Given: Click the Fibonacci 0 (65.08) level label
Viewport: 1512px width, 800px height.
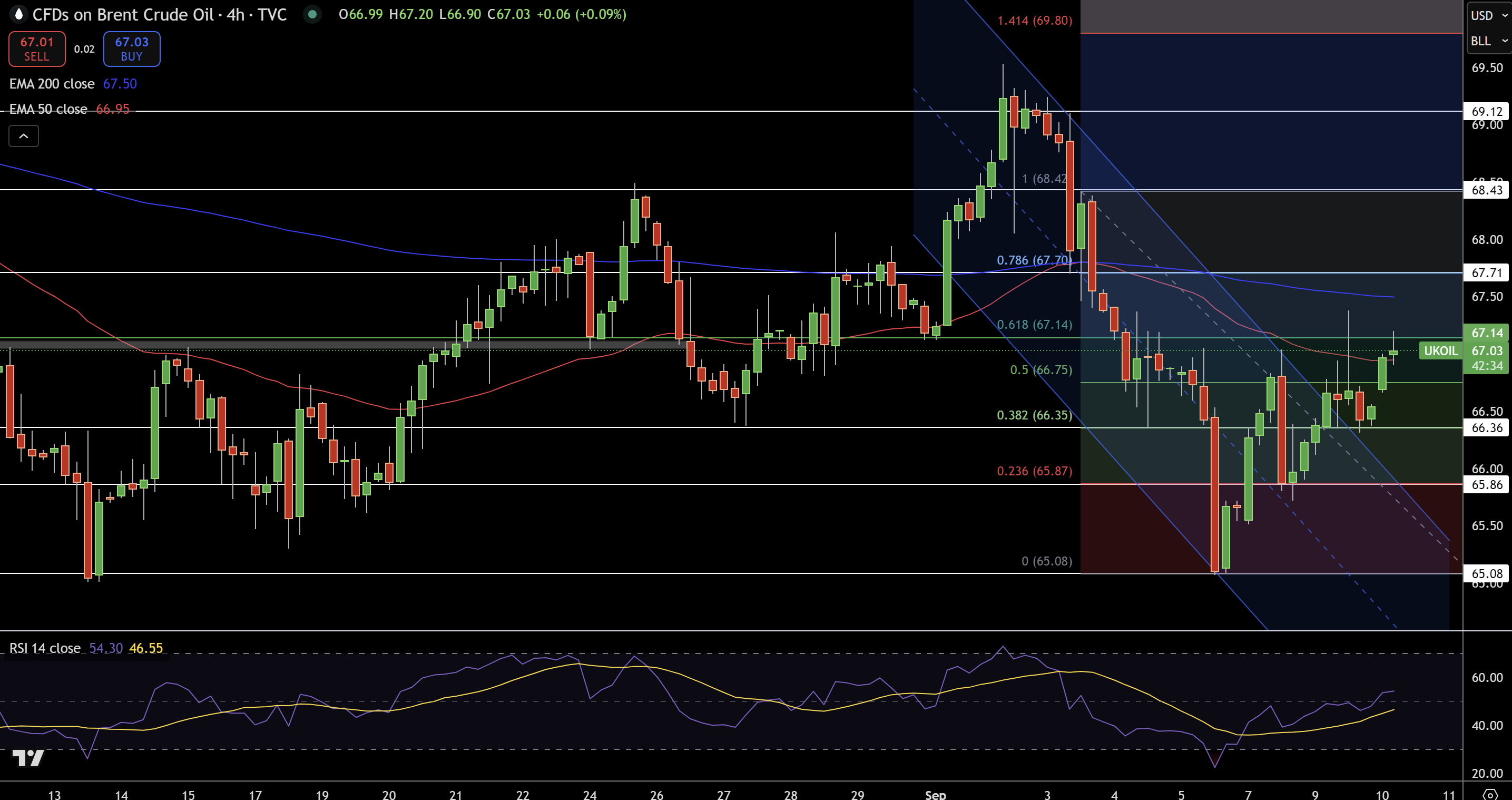Looking at the screenshot, I should [1046, 561].
